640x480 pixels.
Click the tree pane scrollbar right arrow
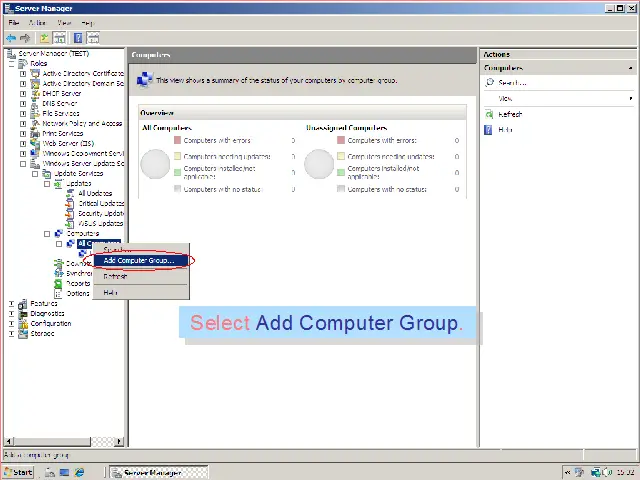pyautogui.click(x=119, y=441)
